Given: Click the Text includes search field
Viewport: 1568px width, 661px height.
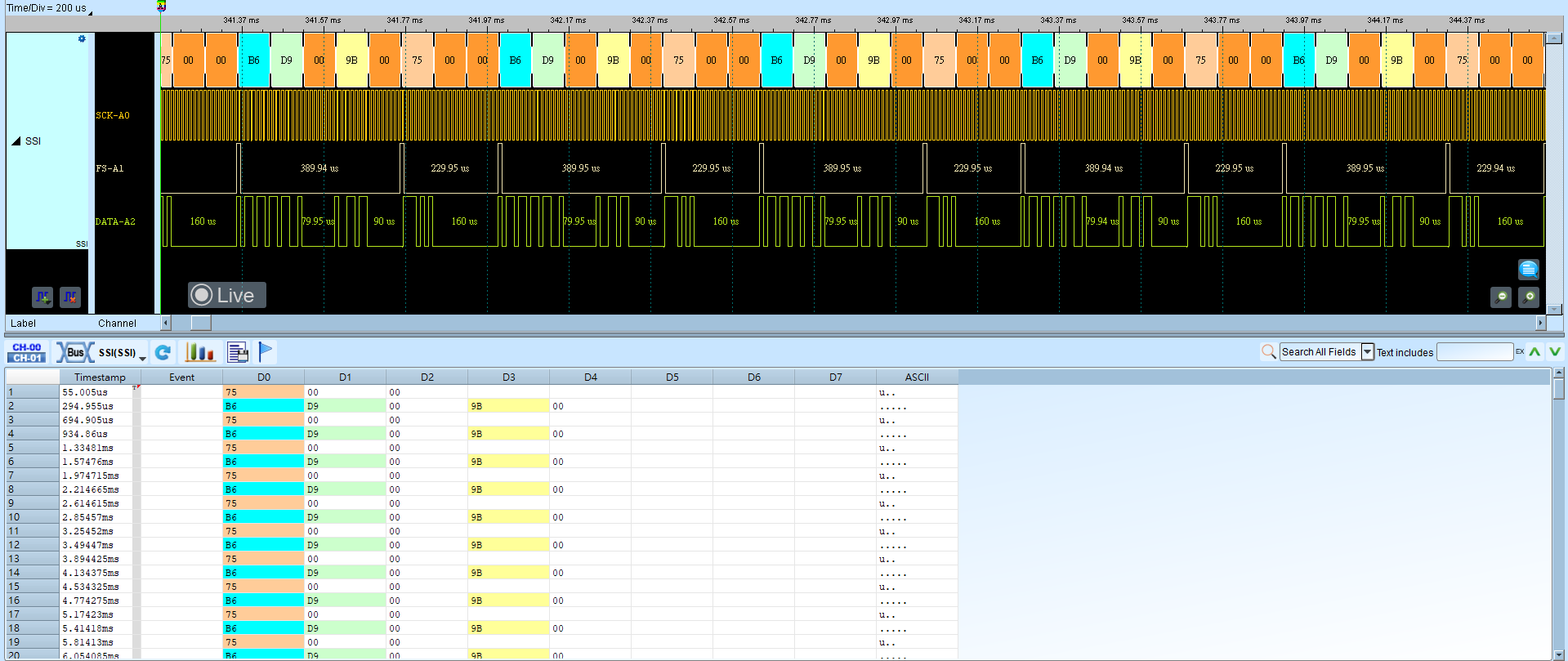Looking at the screenshot, I should pyautogui.click(x=1475, y=352).
